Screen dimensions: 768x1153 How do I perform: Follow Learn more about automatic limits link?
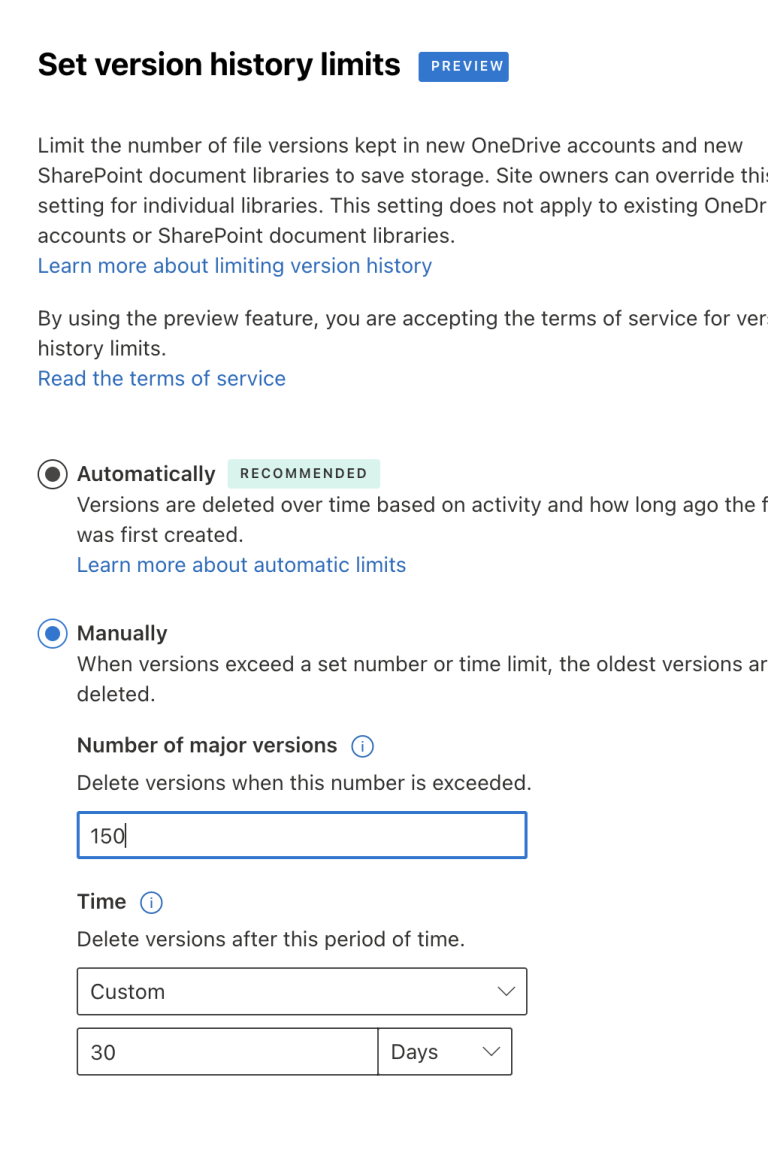click(x=241, y=565)
